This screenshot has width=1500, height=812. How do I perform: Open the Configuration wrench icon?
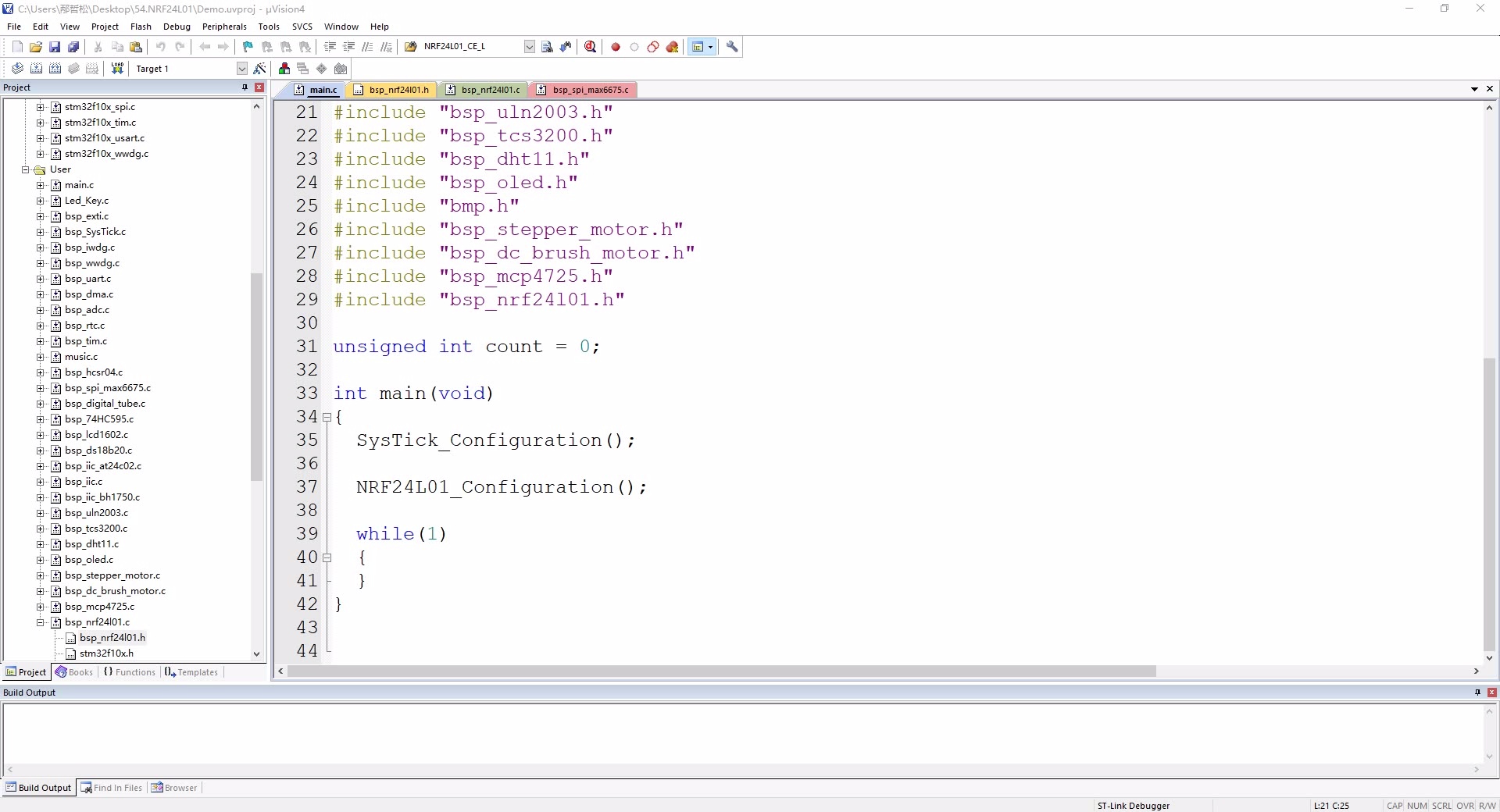[732, 47]
